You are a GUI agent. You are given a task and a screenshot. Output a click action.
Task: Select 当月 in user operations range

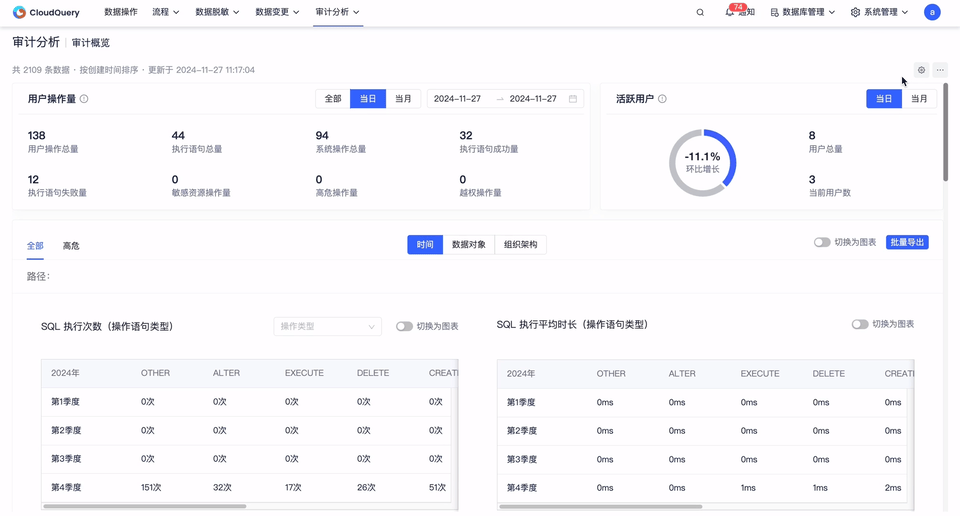click(403, 99)
